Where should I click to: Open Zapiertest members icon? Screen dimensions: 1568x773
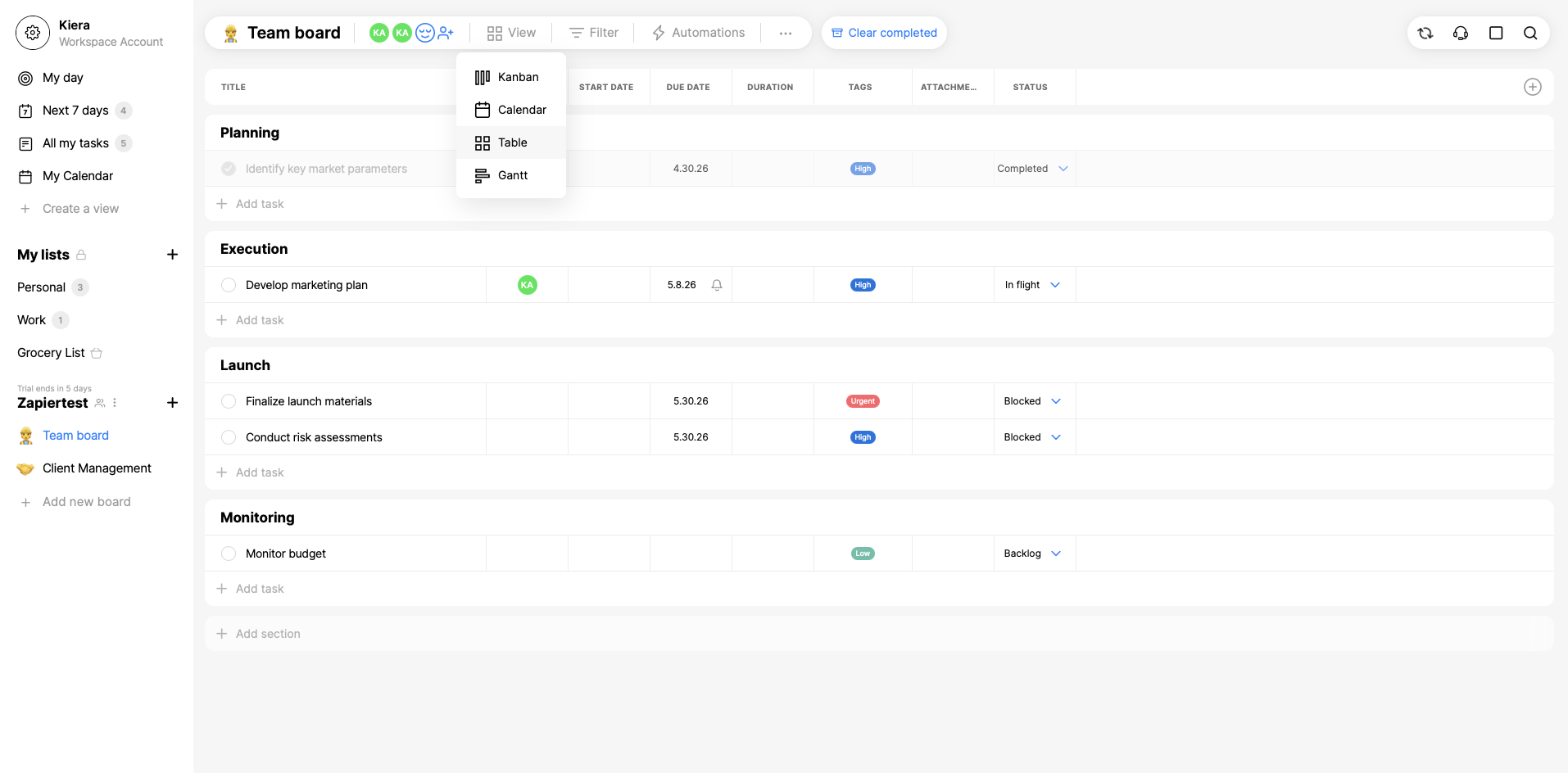pos(100,403)
